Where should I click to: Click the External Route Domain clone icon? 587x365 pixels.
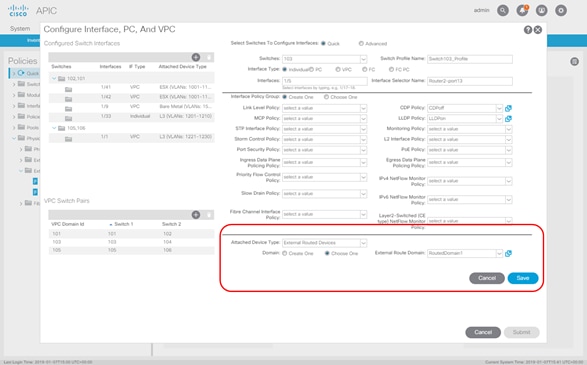coord(508,253)
